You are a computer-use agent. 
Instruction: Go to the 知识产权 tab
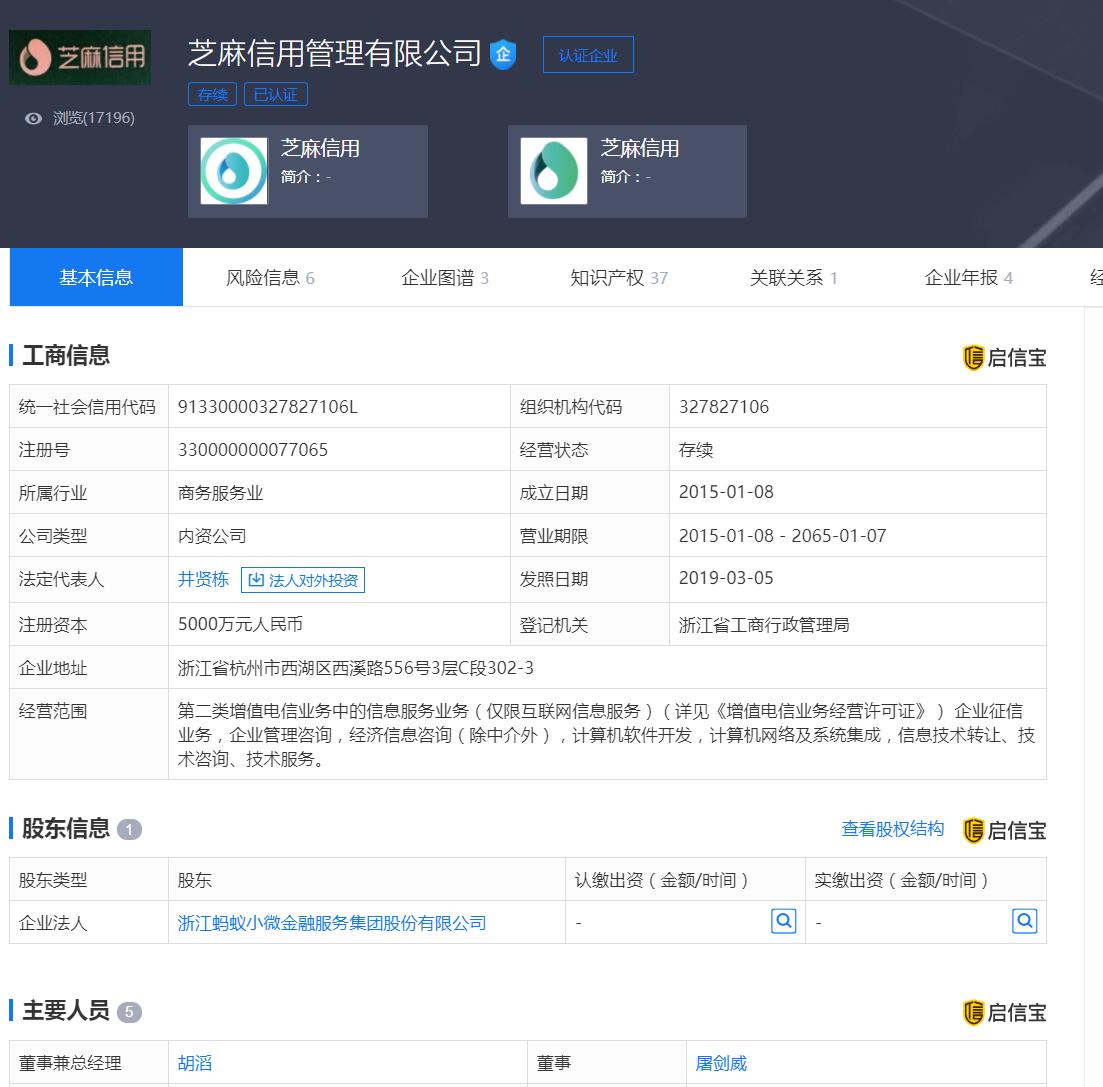(x=619, y=277)
